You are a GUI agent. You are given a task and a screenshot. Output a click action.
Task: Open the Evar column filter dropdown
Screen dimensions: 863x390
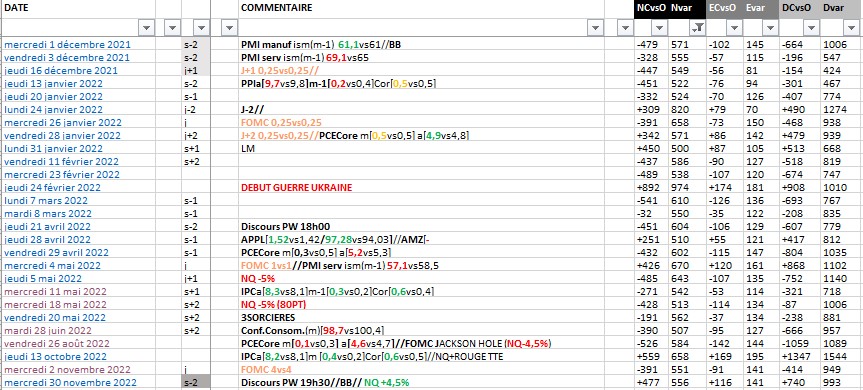[x=771, y=28]
